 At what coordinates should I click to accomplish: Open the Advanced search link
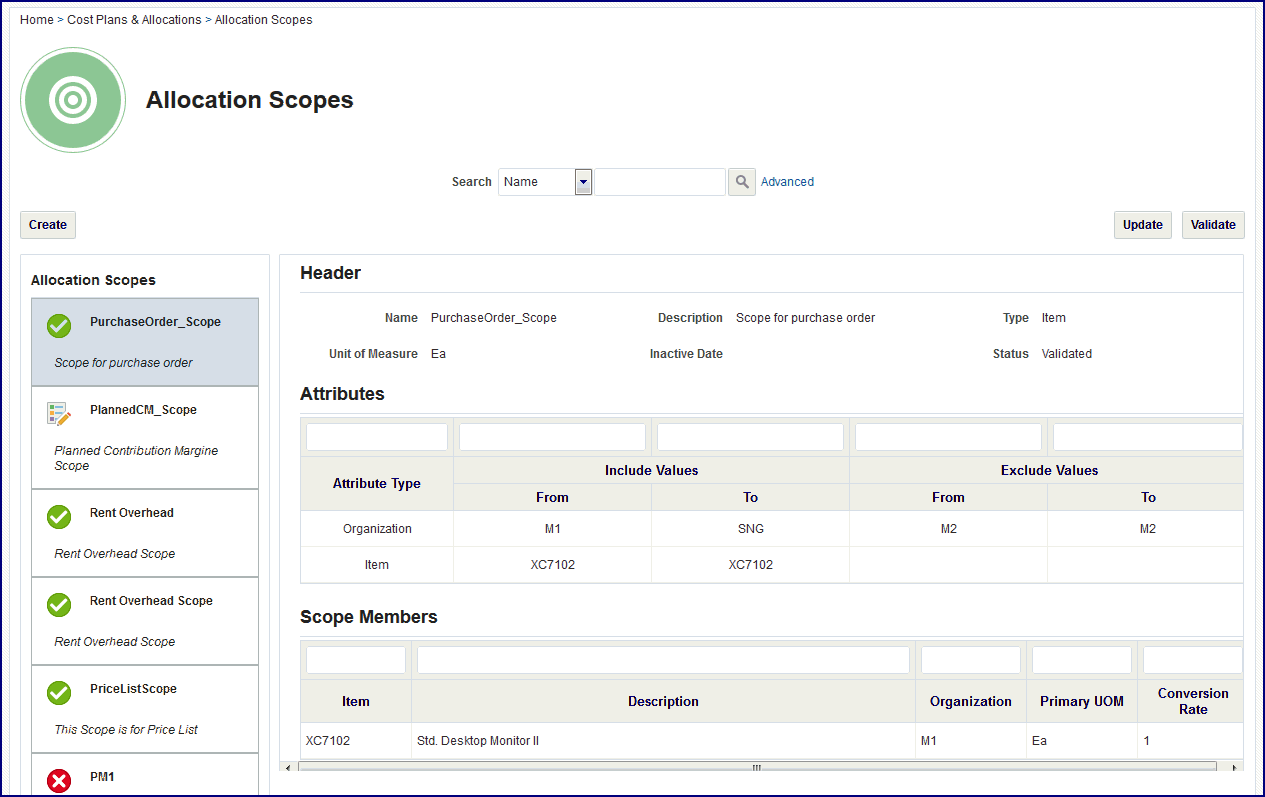click(x=787, y=182)
